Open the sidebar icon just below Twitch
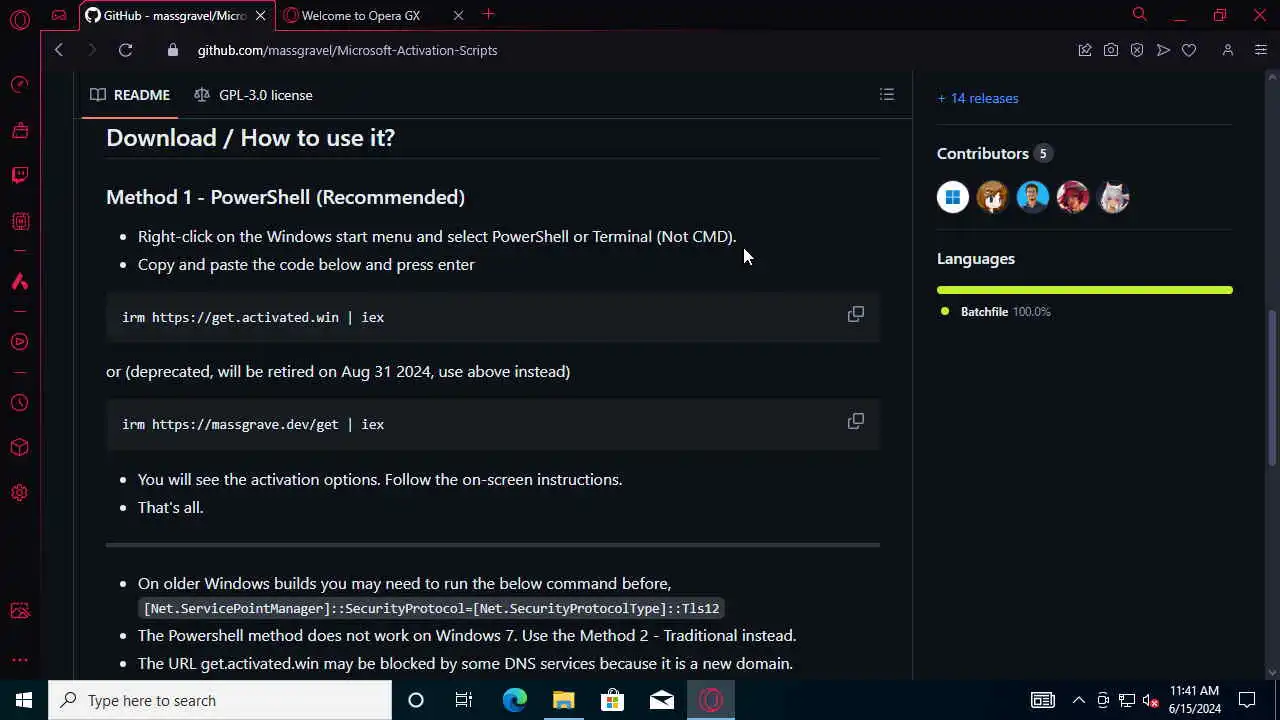Image resolution: width=1280 pixels, height=720 pixels. pyautogui.click(x=19, y=221)
